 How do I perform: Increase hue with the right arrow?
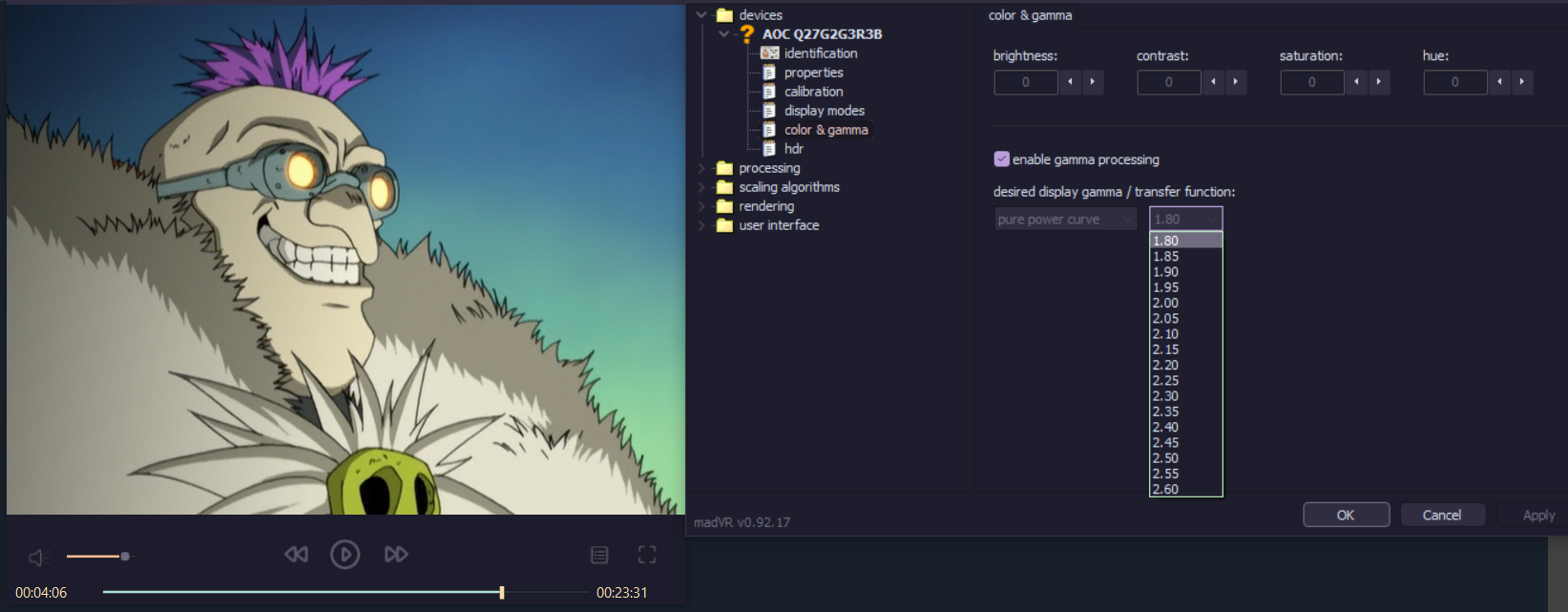click(x=1522, y=82)
